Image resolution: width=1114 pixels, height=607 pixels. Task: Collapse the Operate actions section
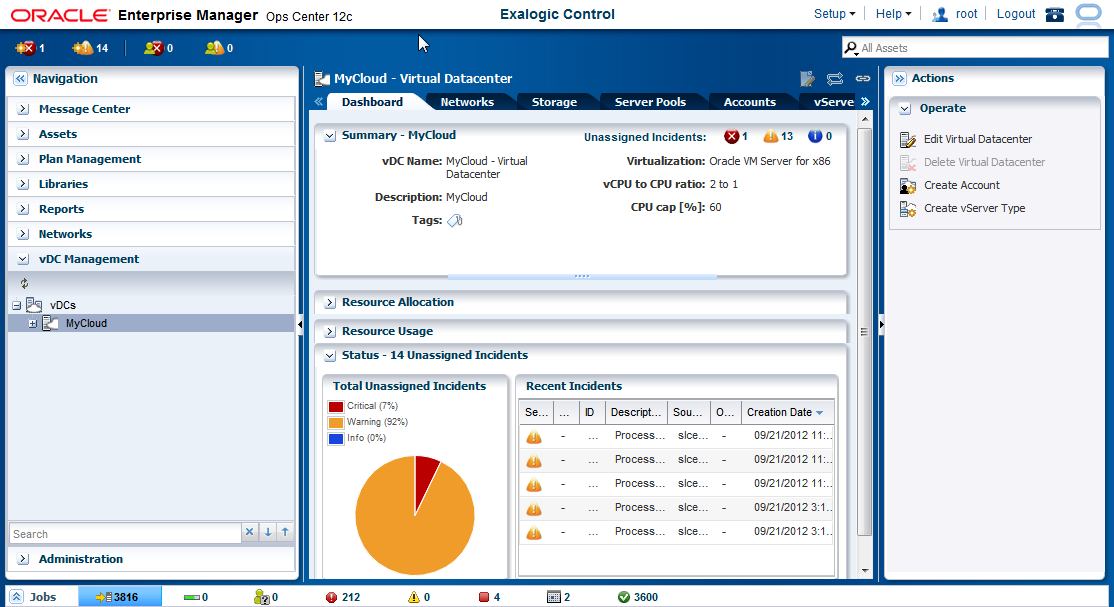click(x=904, y=109)
